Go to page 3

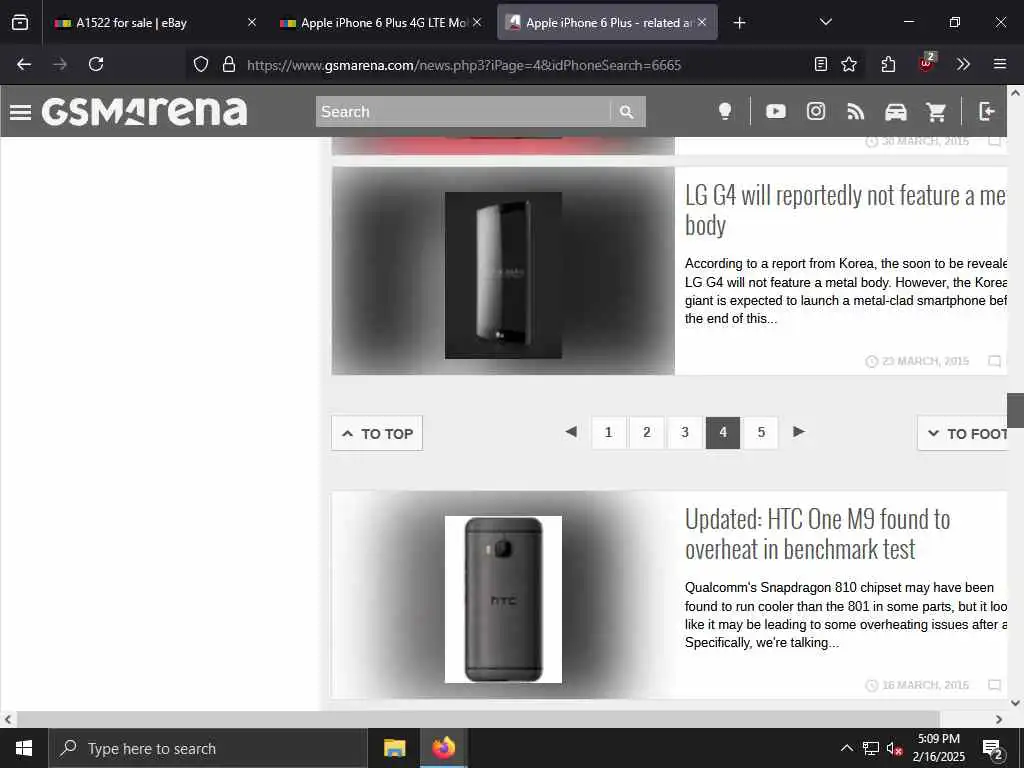(684, 432)
